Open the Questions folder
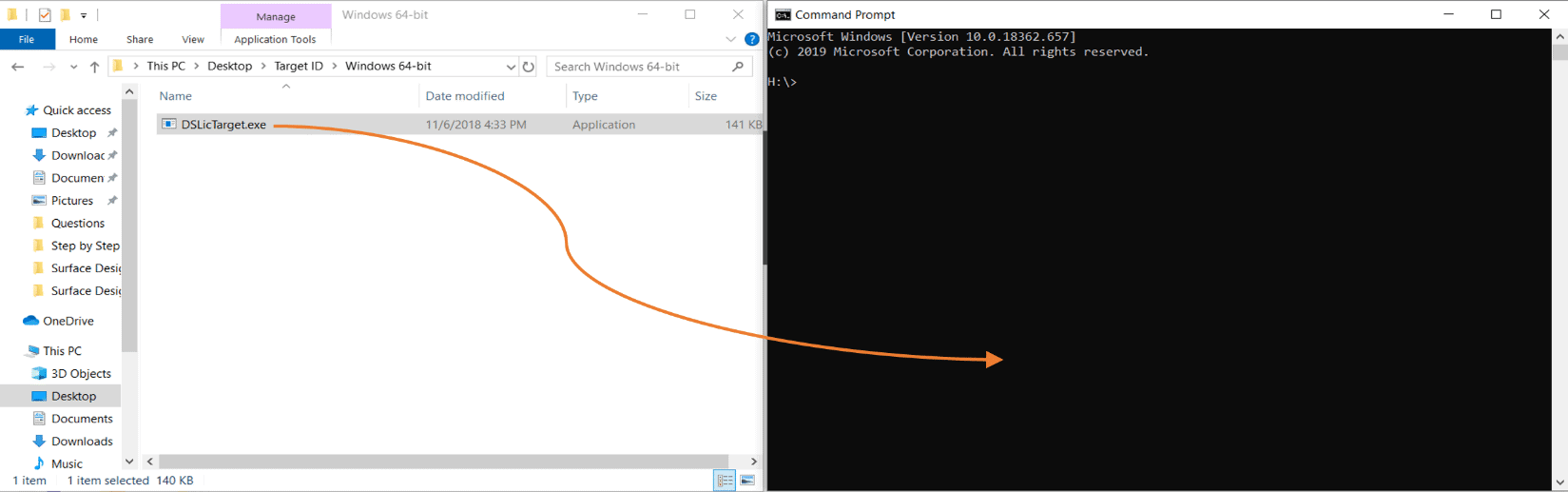This screenshot has height=492, width=1568. tap(77, 224)
